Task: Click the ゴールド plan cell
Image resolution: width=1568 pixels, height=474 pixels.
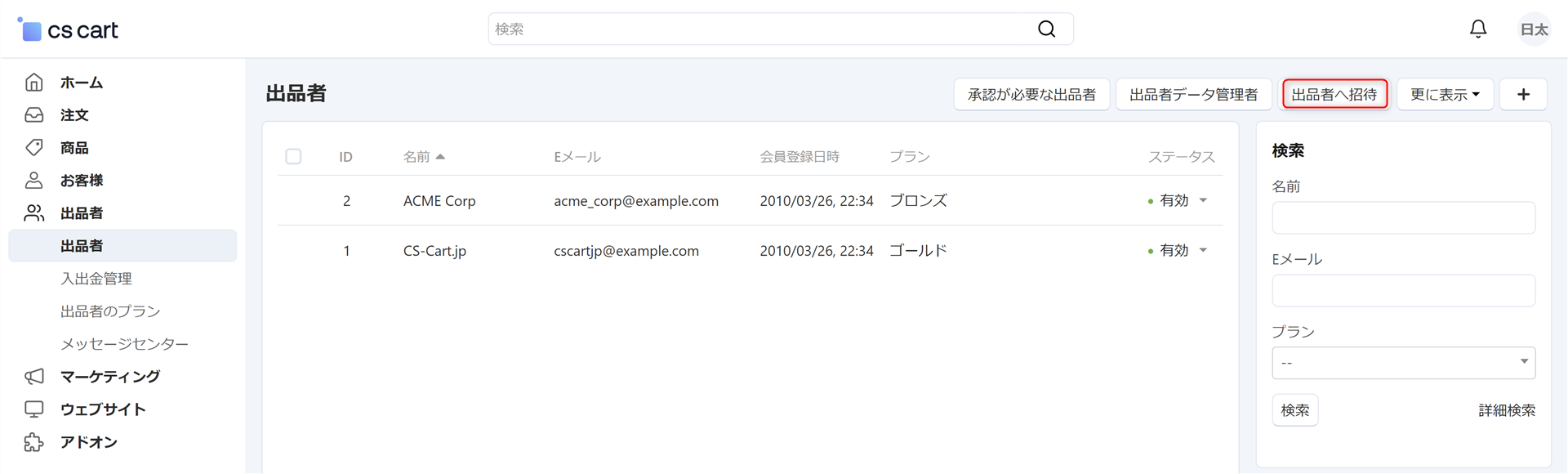Action: coord(918,251)
